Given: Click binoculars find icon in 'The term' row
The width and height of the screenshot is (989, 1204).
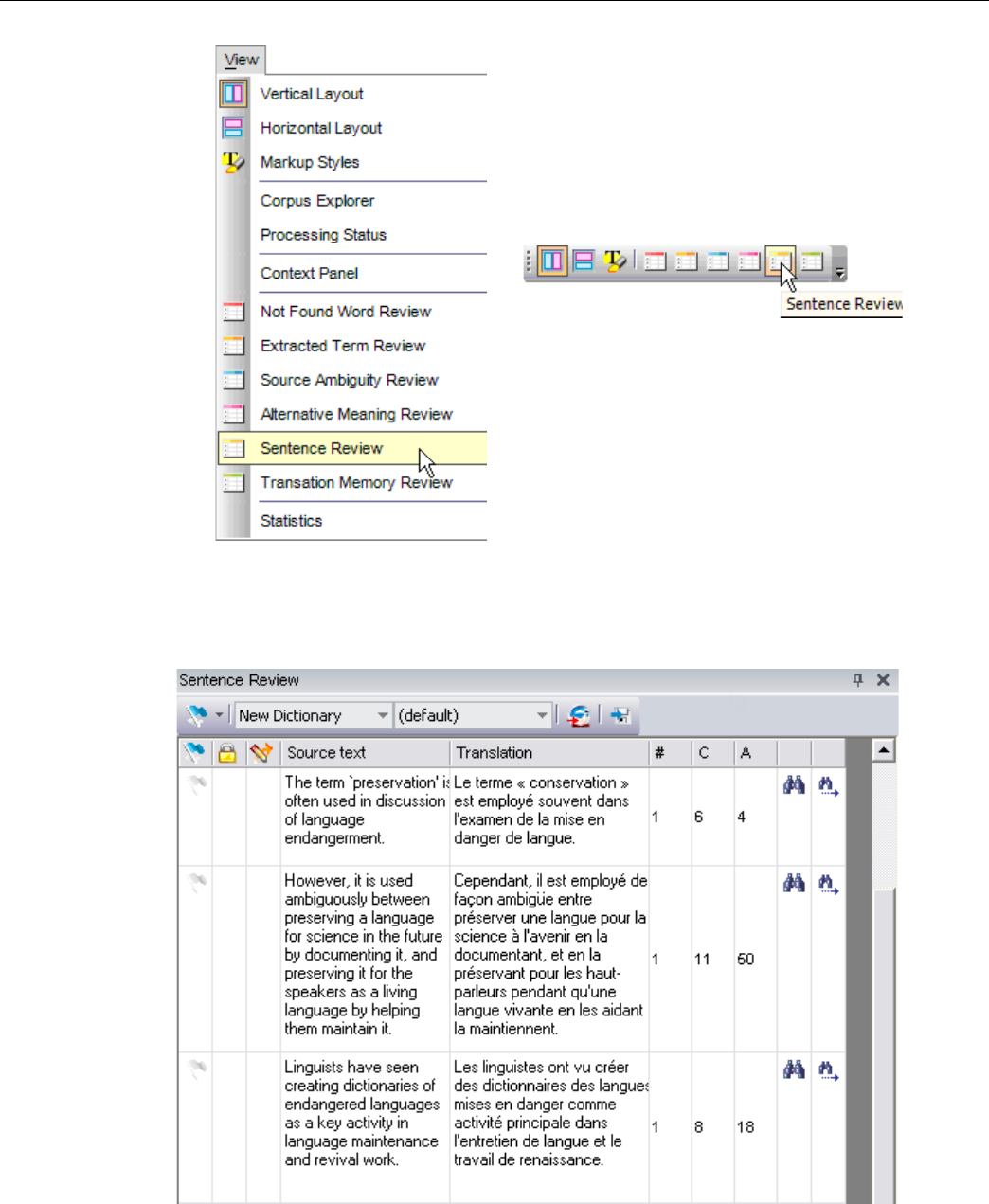Looking at the screenshot, I should [x=794, y=785].
